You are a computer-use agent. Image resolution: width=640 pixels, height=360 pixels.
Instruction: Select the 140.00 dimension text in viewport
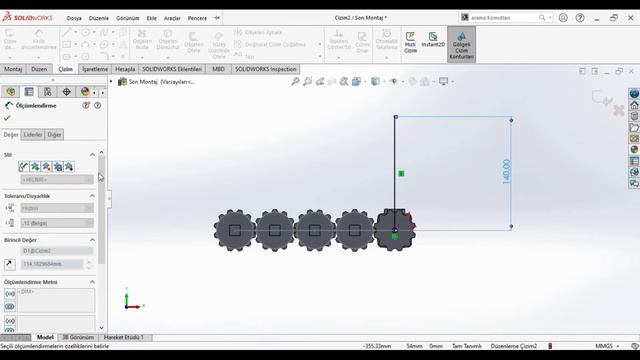(507, 172)
